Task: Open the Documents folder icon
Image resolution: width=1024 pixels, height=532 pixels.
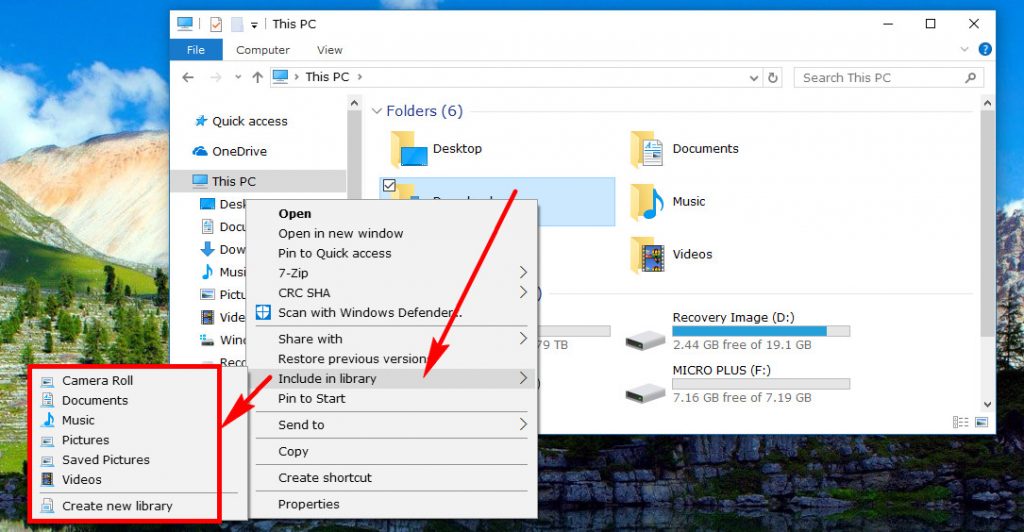Action: click(648, 149)
